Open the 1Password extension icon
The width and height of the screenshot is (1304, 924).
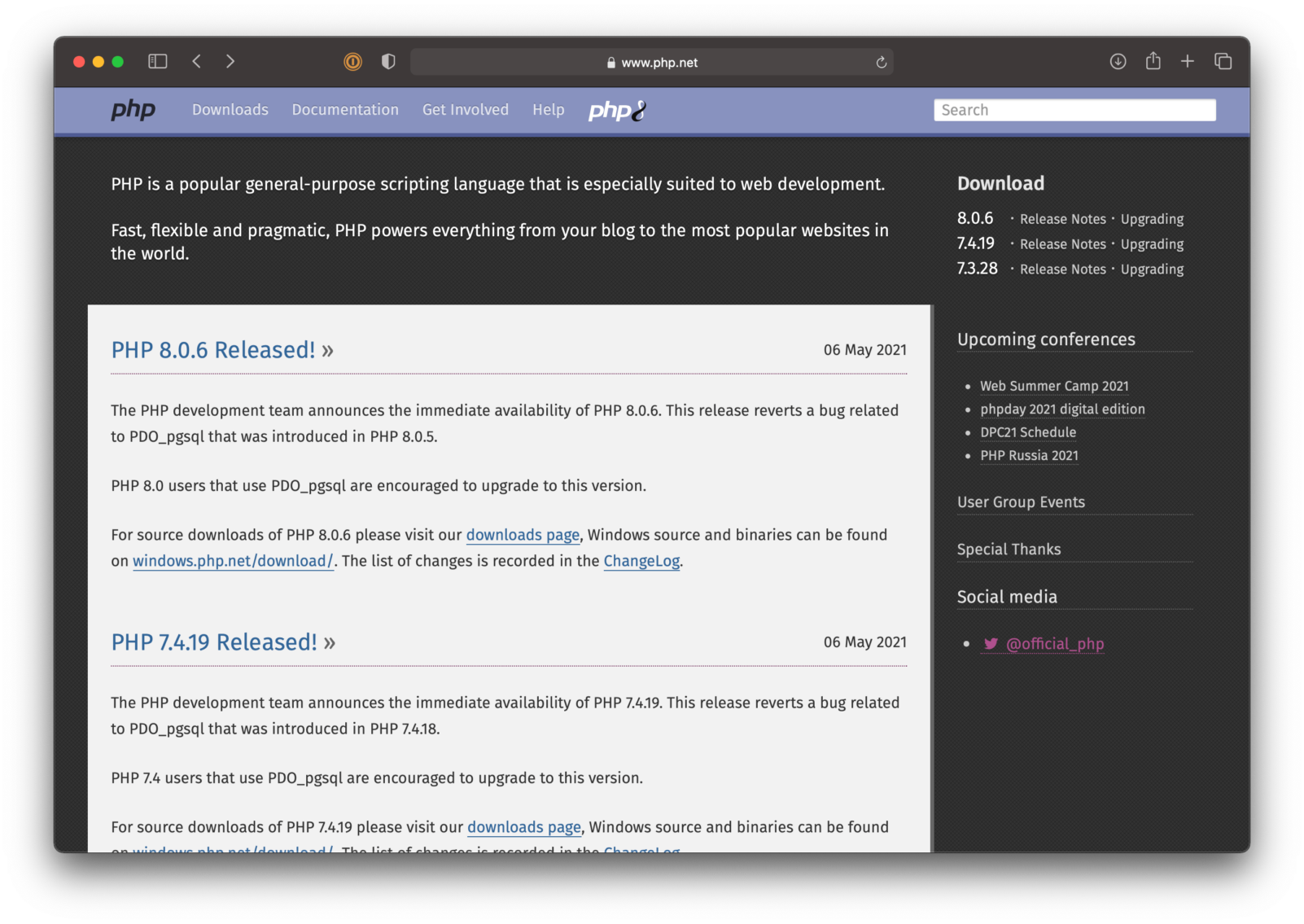click(x=352, y=62)
